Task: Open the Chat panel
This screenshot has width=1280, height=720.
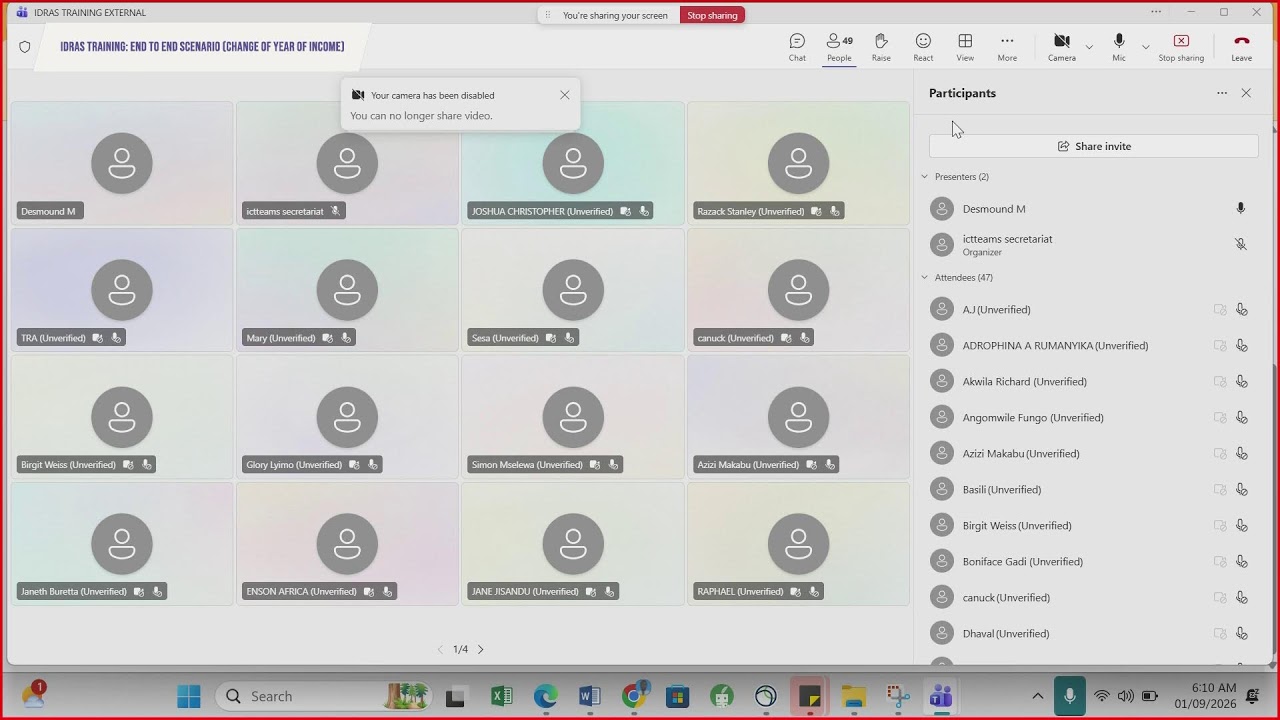Action: [x=797, y=47]
